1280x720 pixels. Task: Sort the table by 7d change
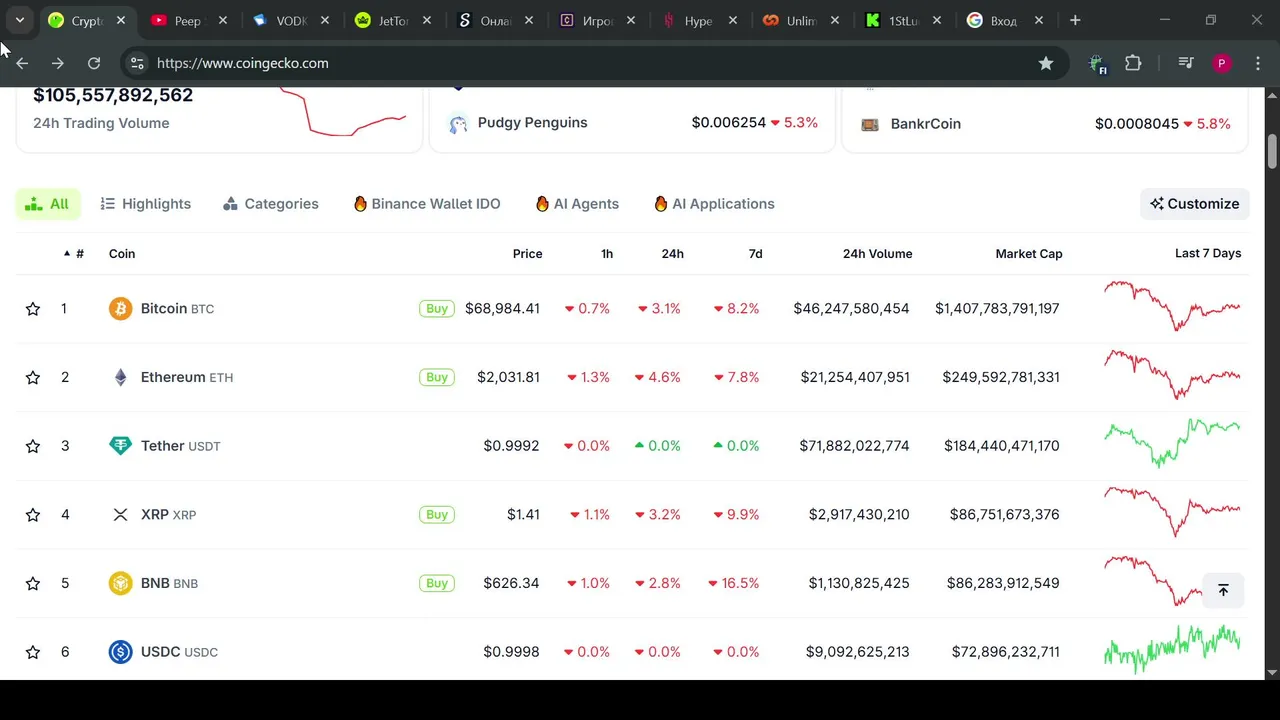click(755, 254)
